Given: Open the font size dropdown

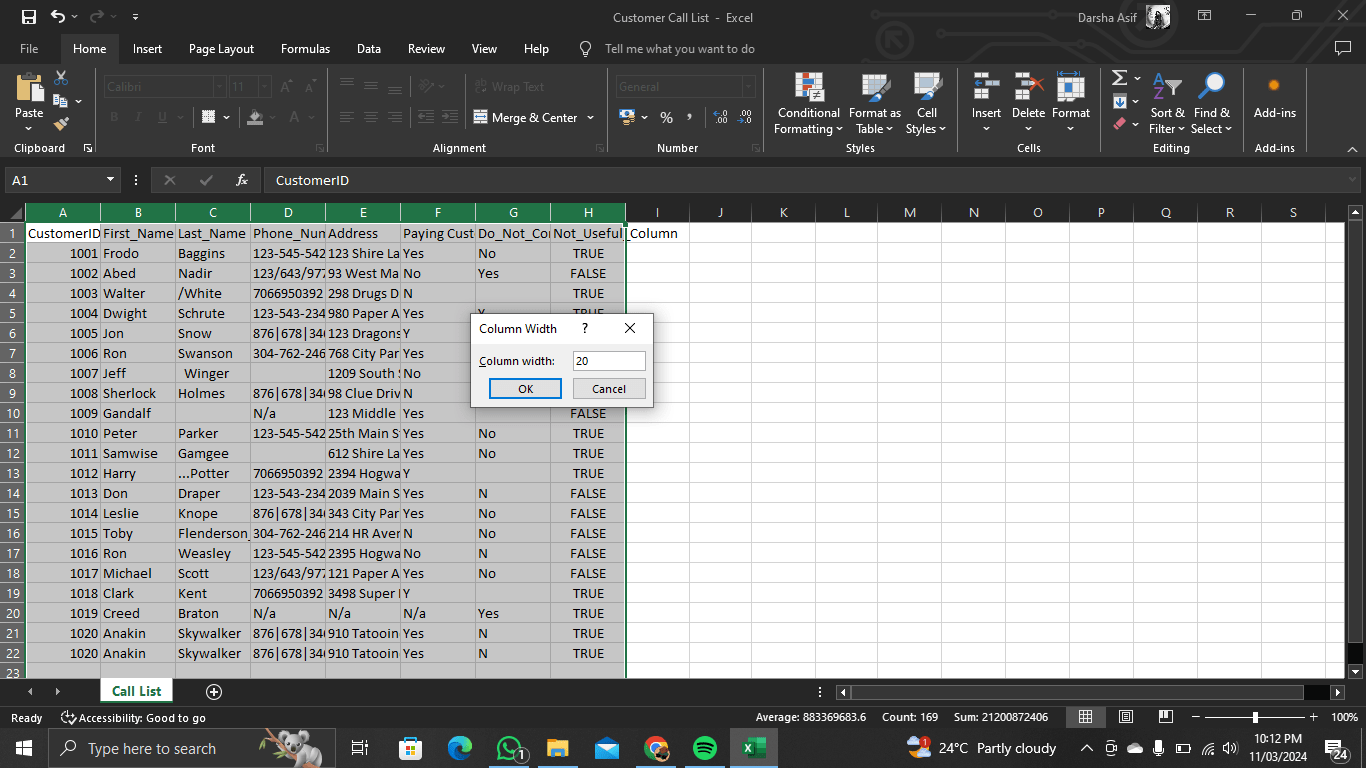Looking at the screenshot, I should tap(264, 86).
